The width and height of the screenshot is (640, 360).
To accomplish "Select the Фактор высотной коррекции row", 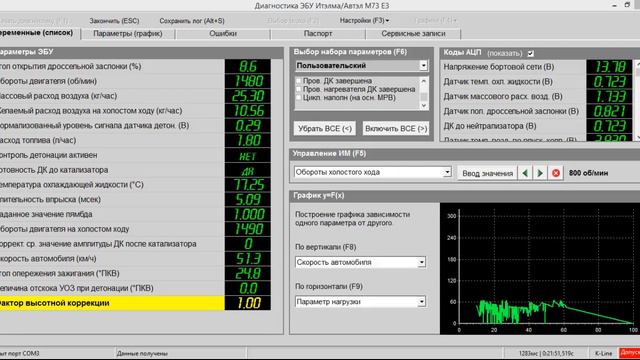I will [x=135, y=303].
